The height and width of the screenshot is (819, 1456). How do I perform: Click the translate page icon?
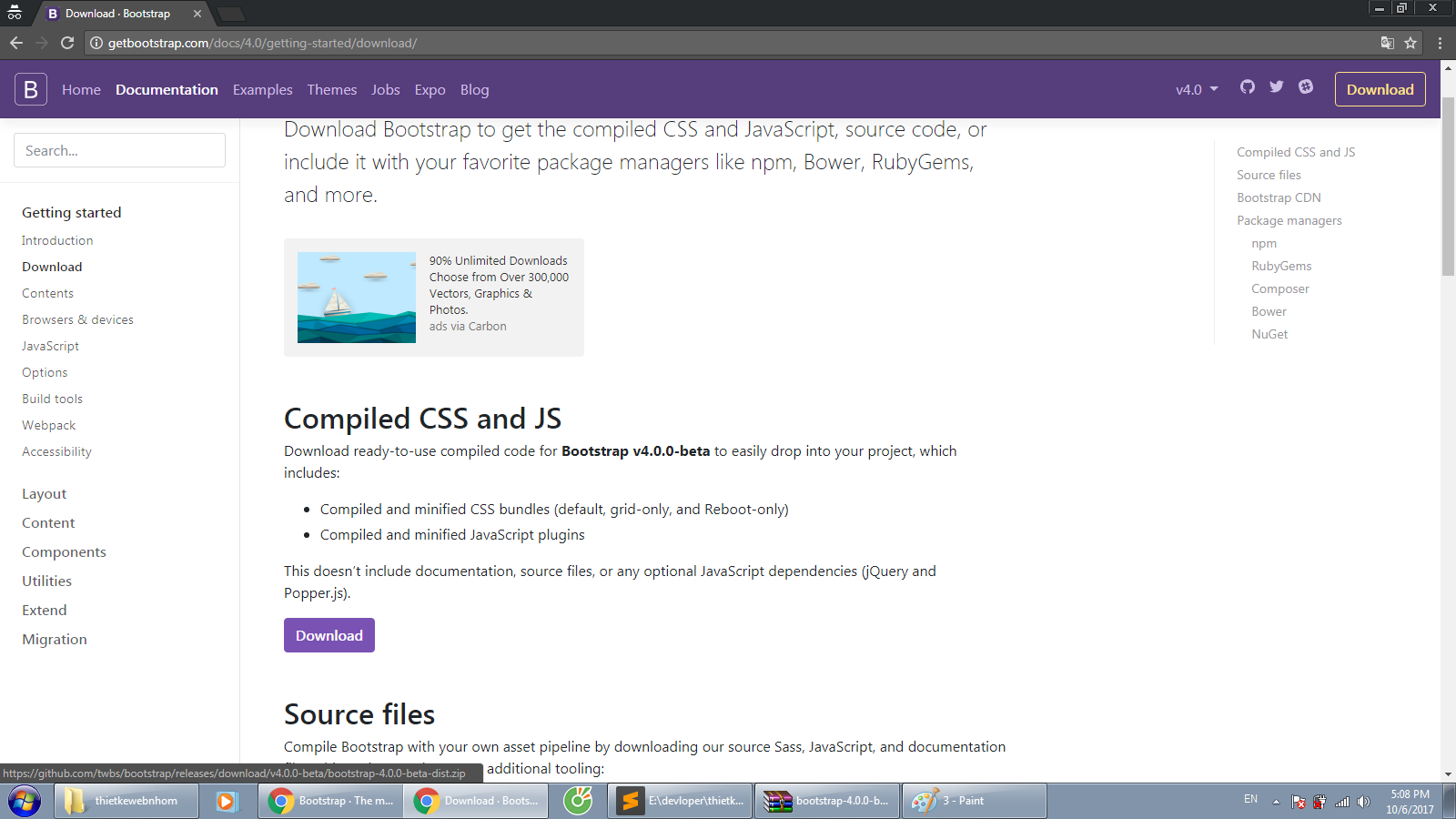pyautogui.click(x=1387, y=43)
